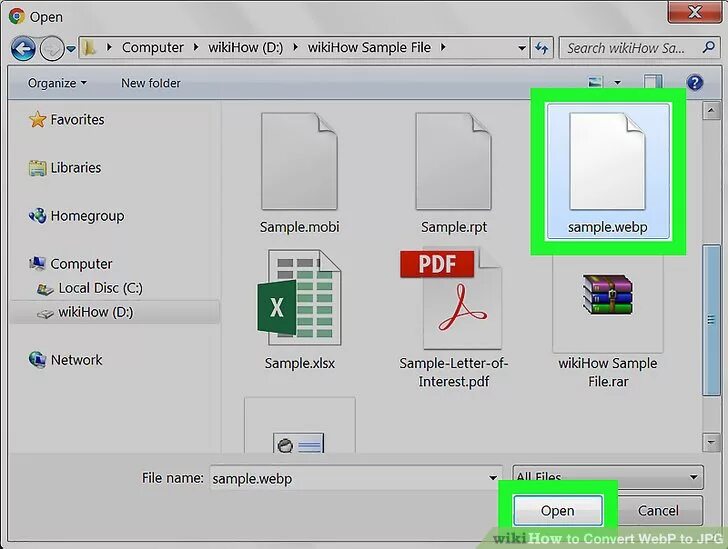This screenshot has height=549, width=728.
Task: Select Computer in the navigation pane
Action: pyautogui.click(x=81, y=264)
